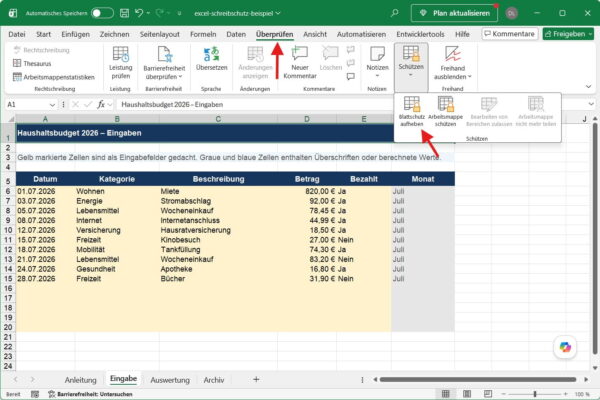The image size is (600, 400).
Task: Open the Datei menu
Action: [17, 34]
